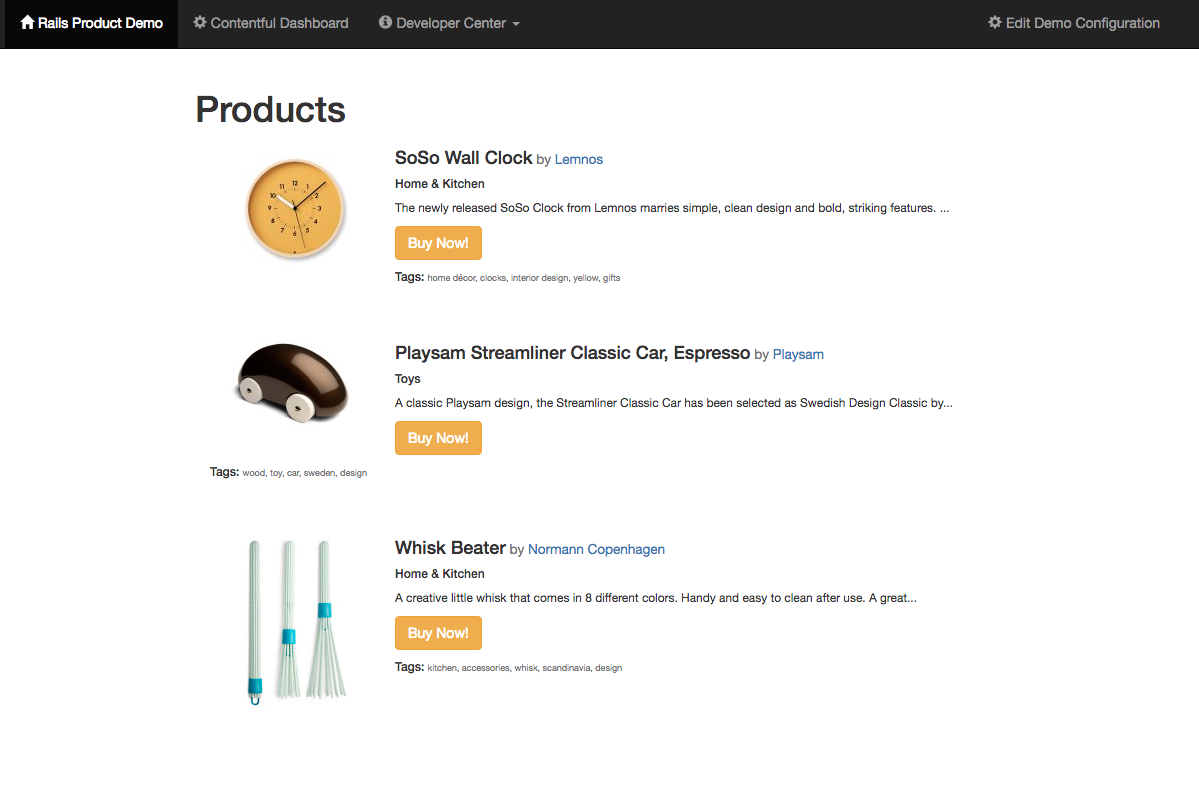Buy the SoSo Wall Clock now
The image size is (1199, 786).
(x=438, y=243)
